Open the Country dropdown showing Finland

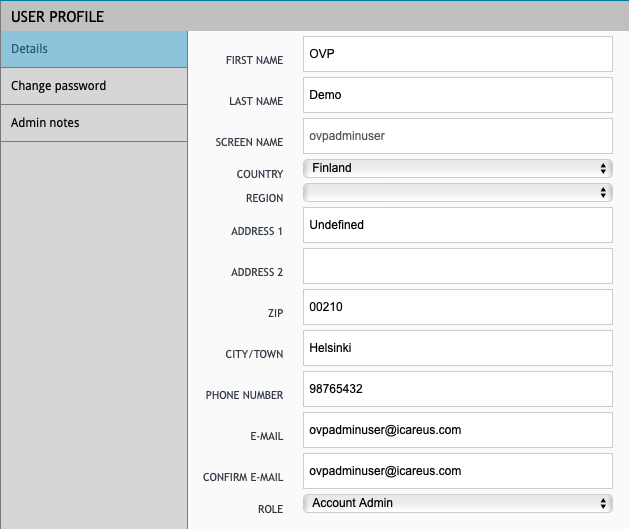[456, 168]
